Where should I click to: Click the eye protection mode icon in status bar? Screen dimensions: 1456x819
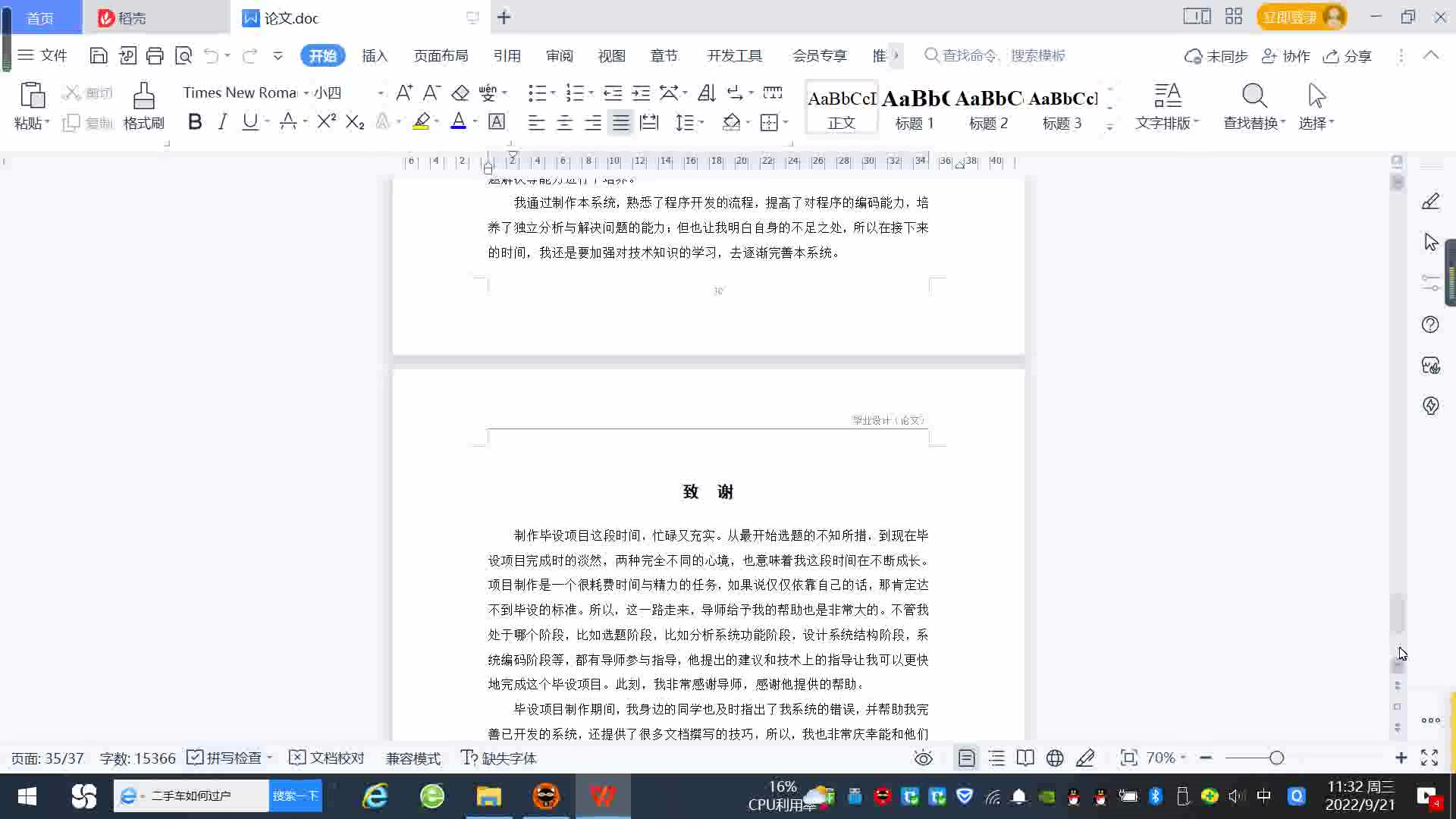click(x=923, y=758)
